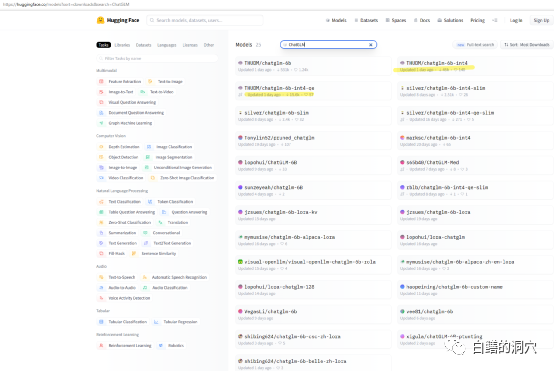The width and height of the screenshot is (554, 371).
Task: Filter by the Fill-Mask task
Action: coord(112,253)
